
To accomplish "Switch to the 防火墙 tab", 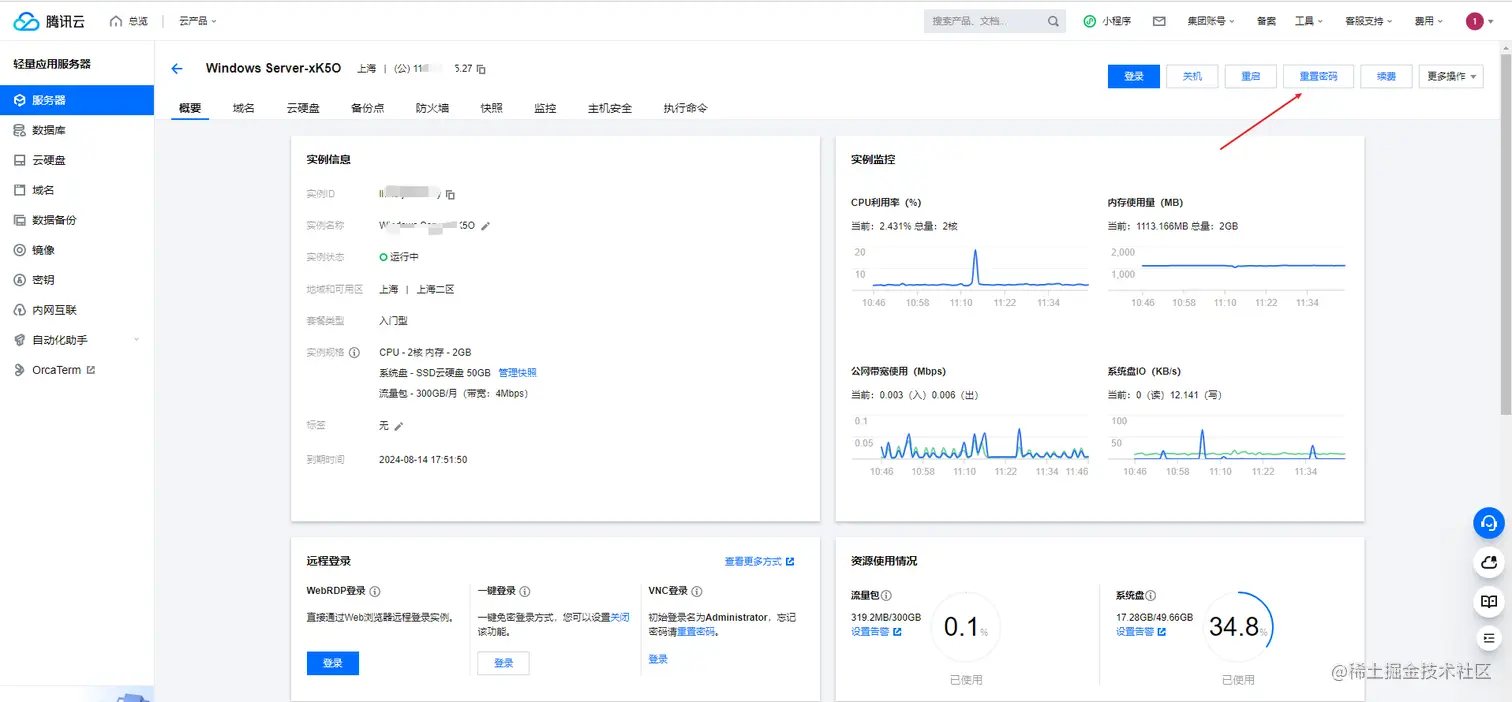I will click(x=432, y=108).
